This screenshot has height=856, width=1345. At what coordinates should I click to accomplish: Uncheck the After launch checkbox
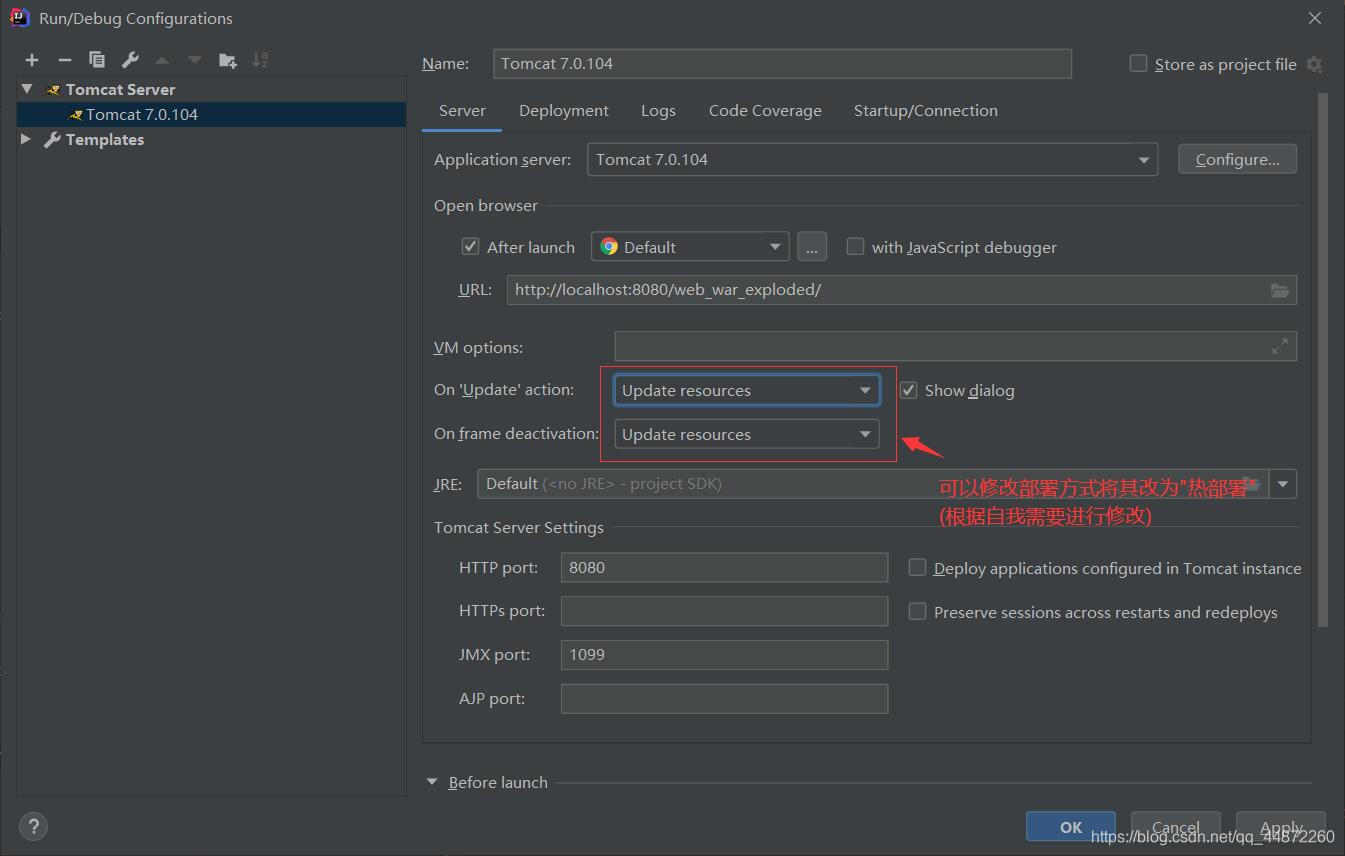(470, 246)
